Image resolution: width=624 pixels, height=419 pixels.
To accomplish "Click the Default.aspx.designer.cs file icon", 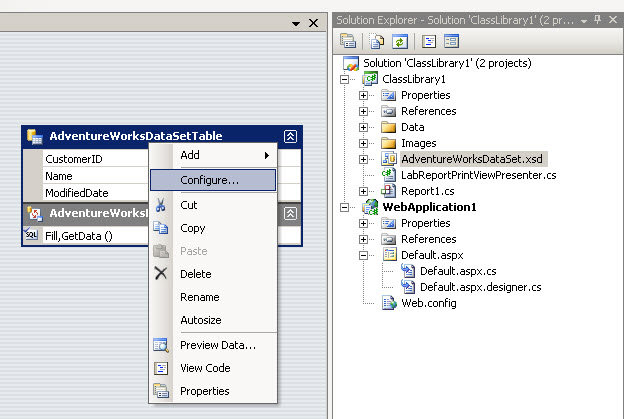I will coord(408,286).
